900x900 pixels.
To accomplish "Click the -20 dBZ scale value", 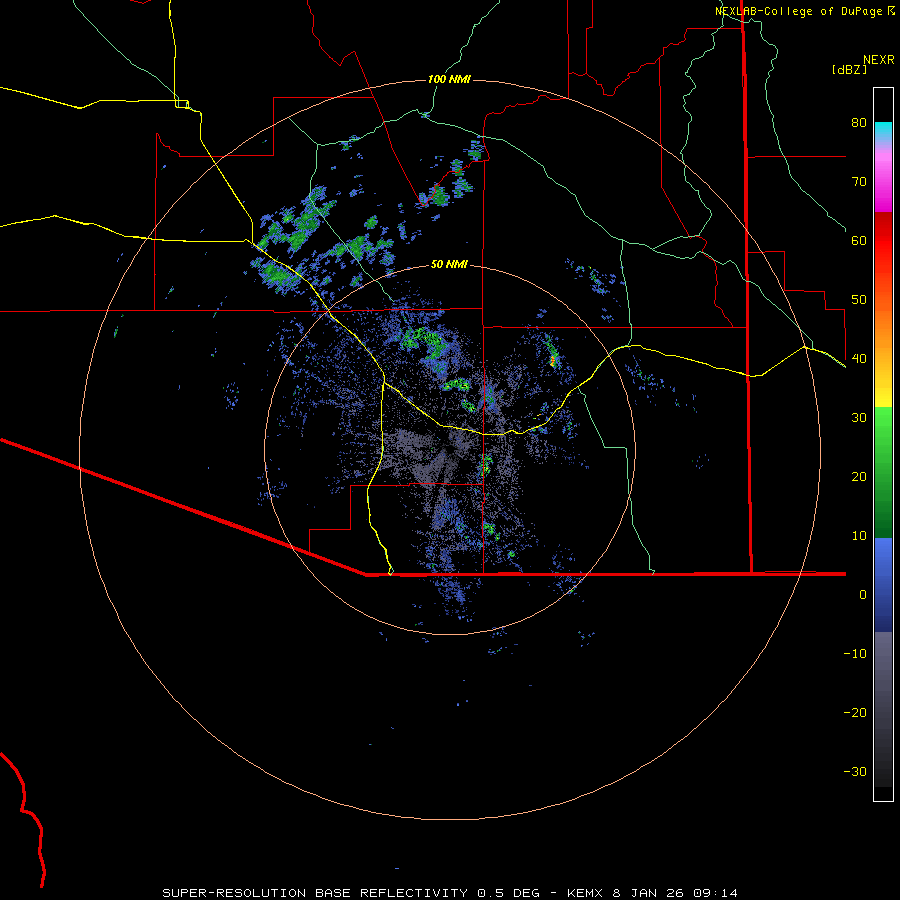I will coord(855,712).
